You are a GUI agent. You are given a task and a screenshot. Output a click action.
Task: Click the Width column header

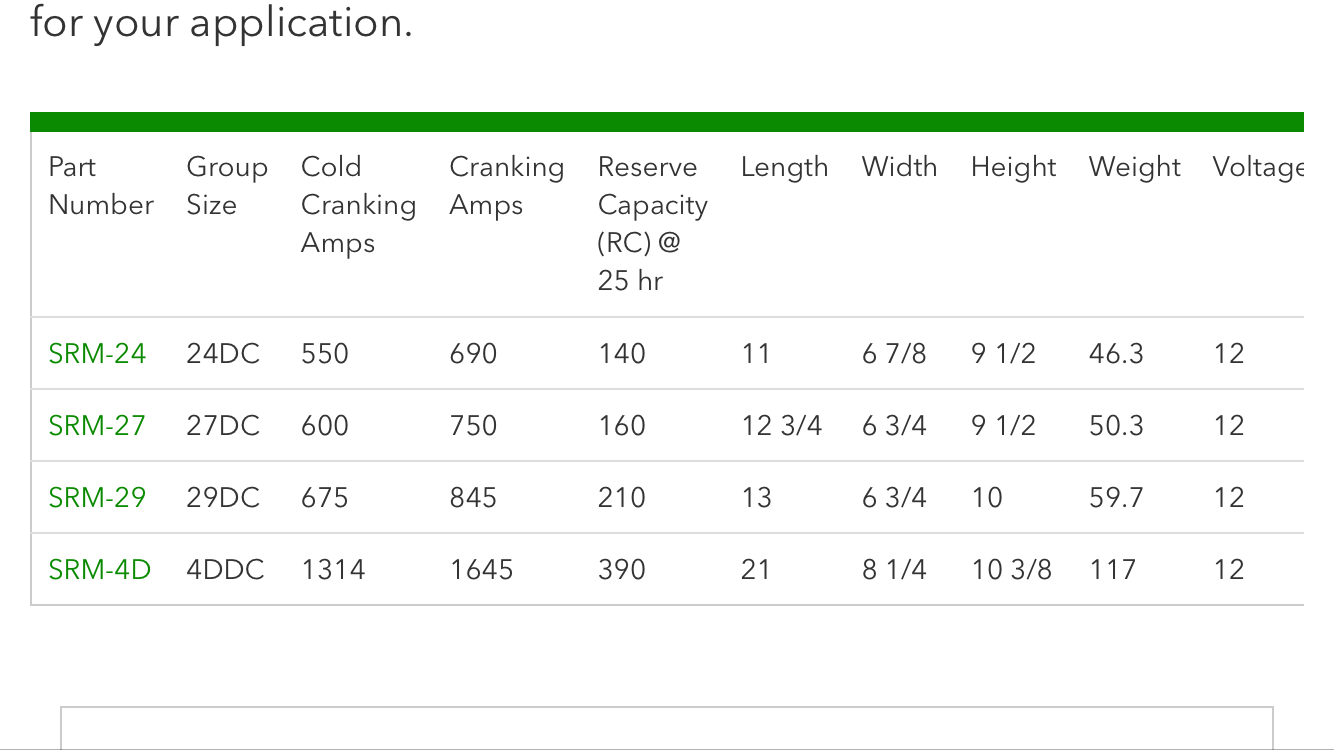pyautogui.click(x=899, y=167)
